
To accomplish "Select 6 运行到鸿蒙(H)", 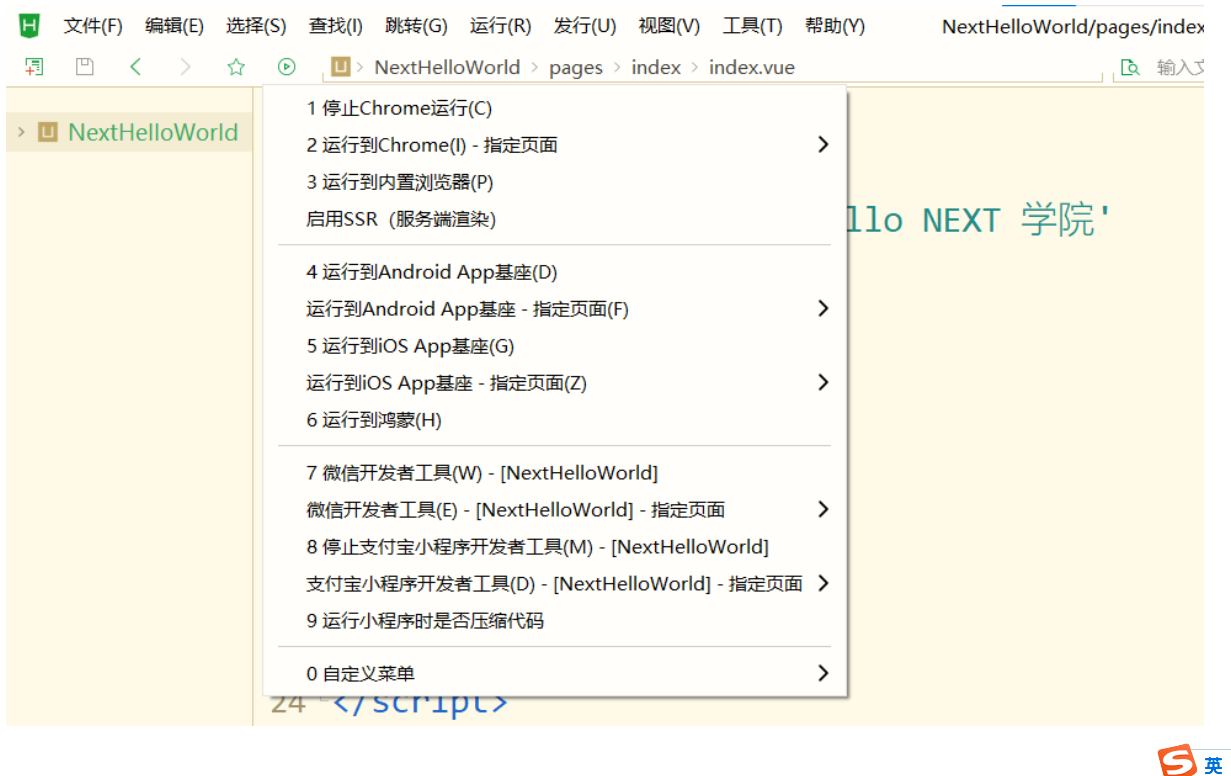I will click(x=555, y=420).
